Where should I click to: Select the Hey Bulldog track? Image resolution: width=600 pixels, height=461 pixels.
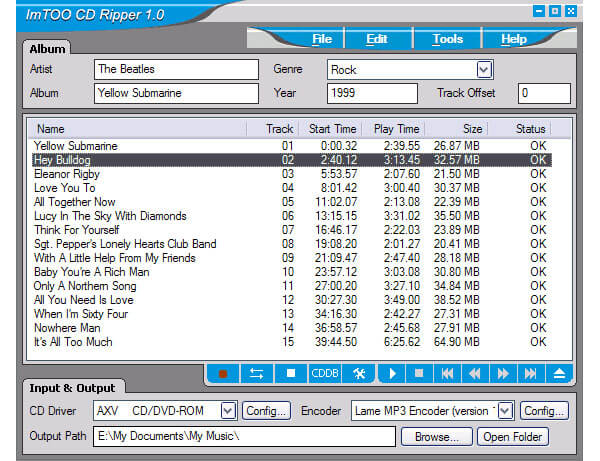[292, 160]
